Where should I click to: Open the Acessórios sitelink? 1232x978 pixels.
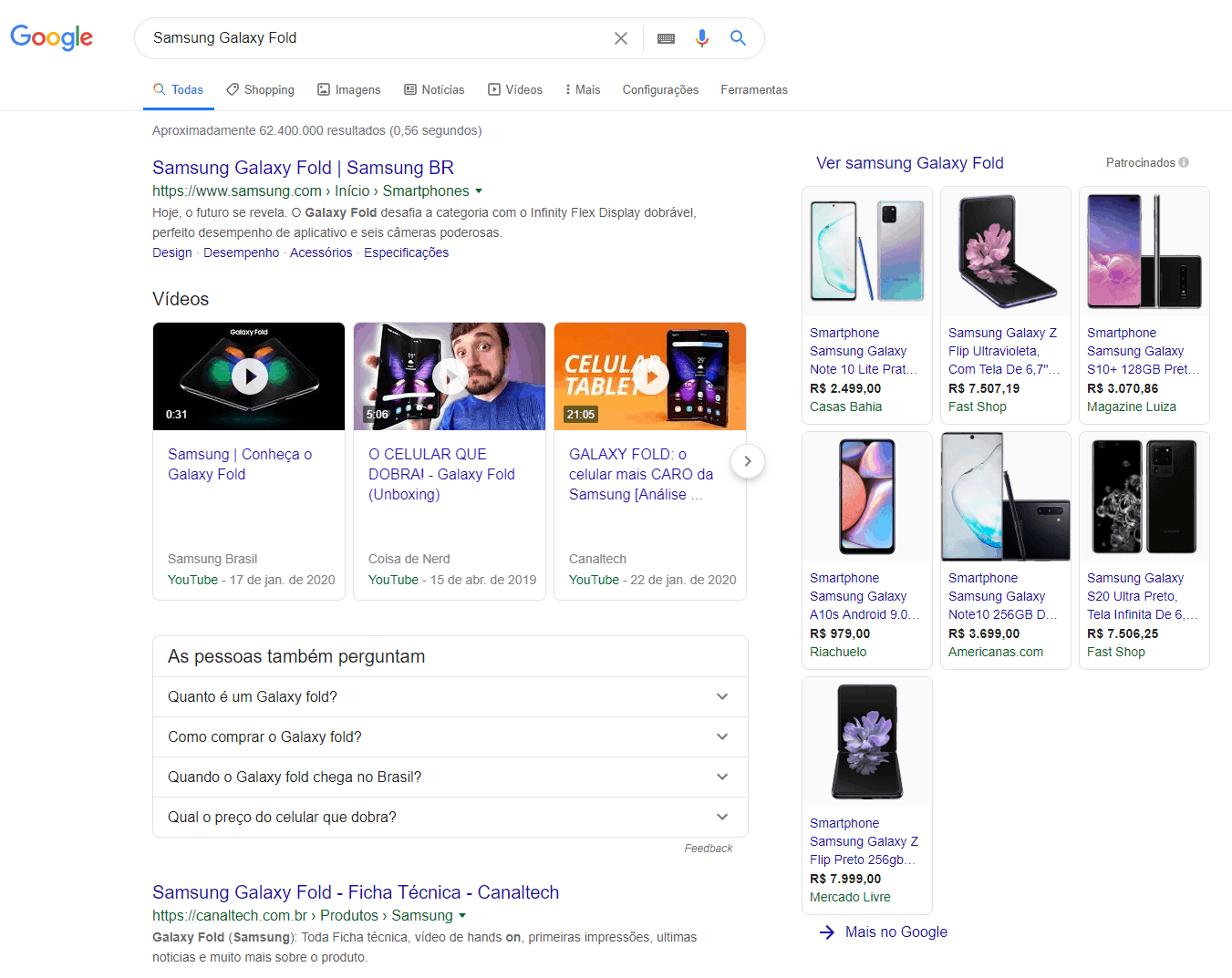pyautogui.click(x=321, y=252)
